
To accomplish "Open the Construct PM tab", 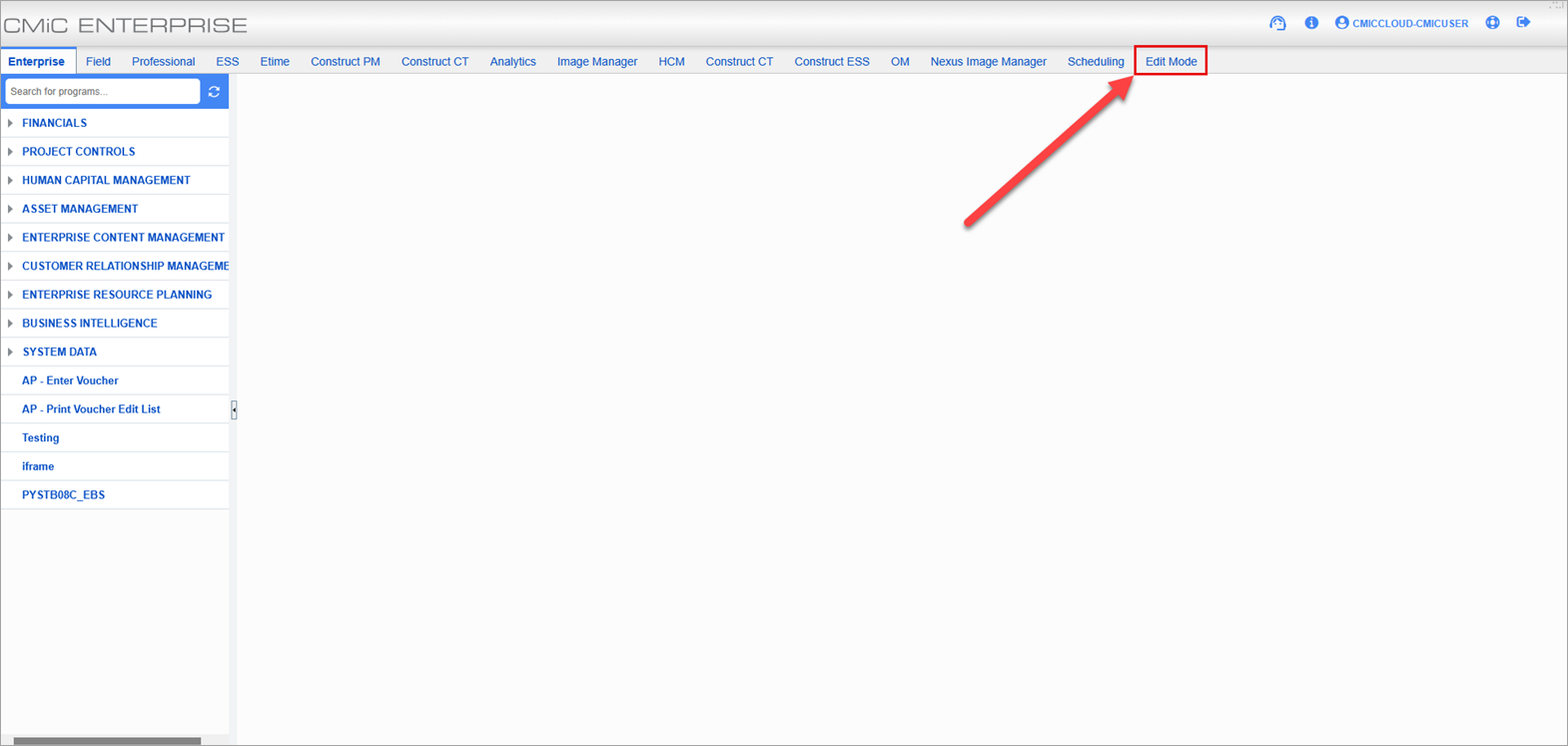I will coord(346,61).
